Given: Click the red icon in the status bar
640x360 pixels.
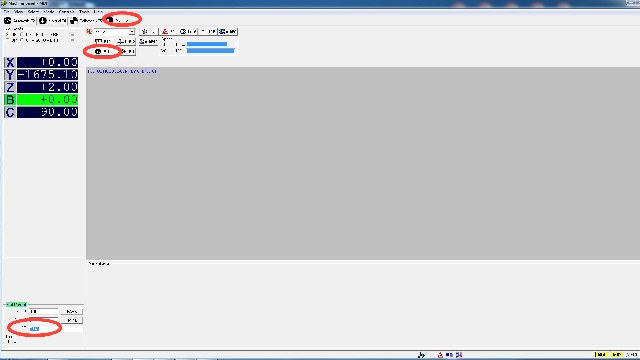Looking at the screenshot, I should [440, 355].
